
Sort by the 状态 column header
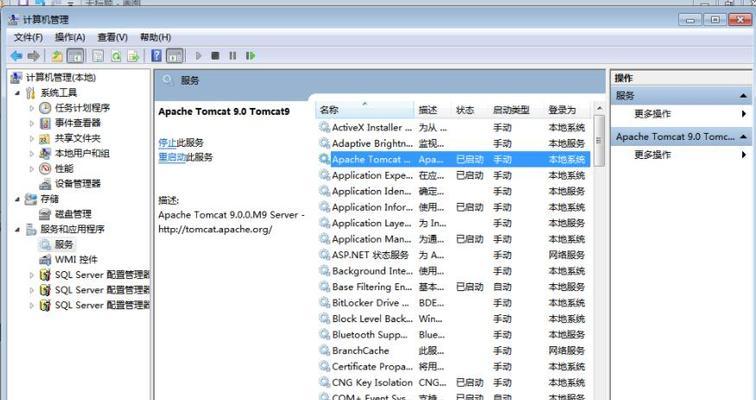pyautogui.click(x=470, y=110)
